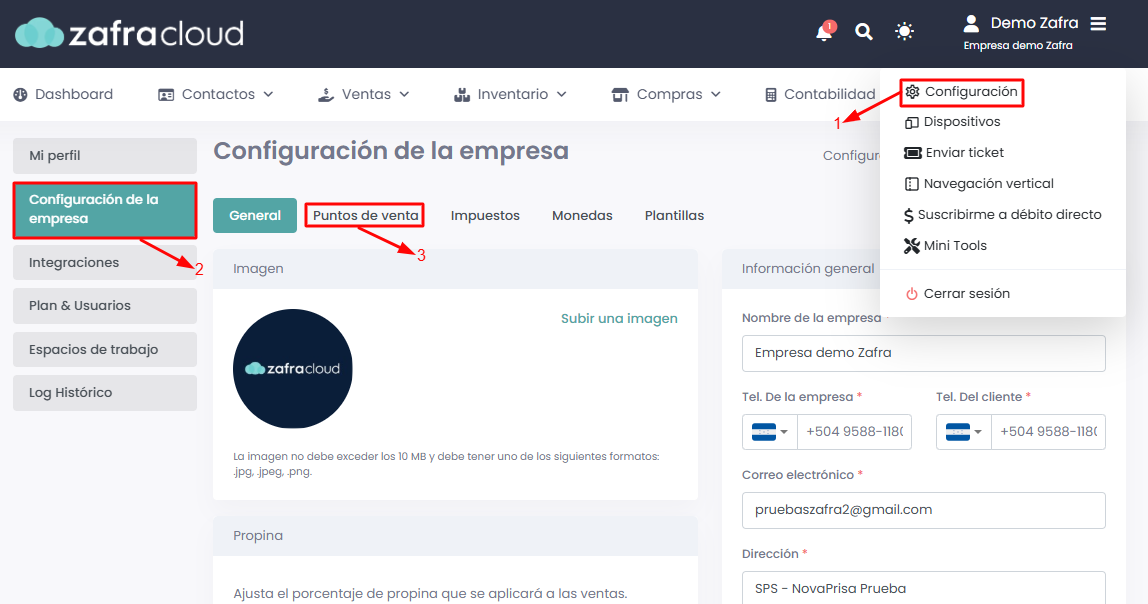
Task: Click the Demo Zafra user avatar icon
Action: (x=971, y=23)
